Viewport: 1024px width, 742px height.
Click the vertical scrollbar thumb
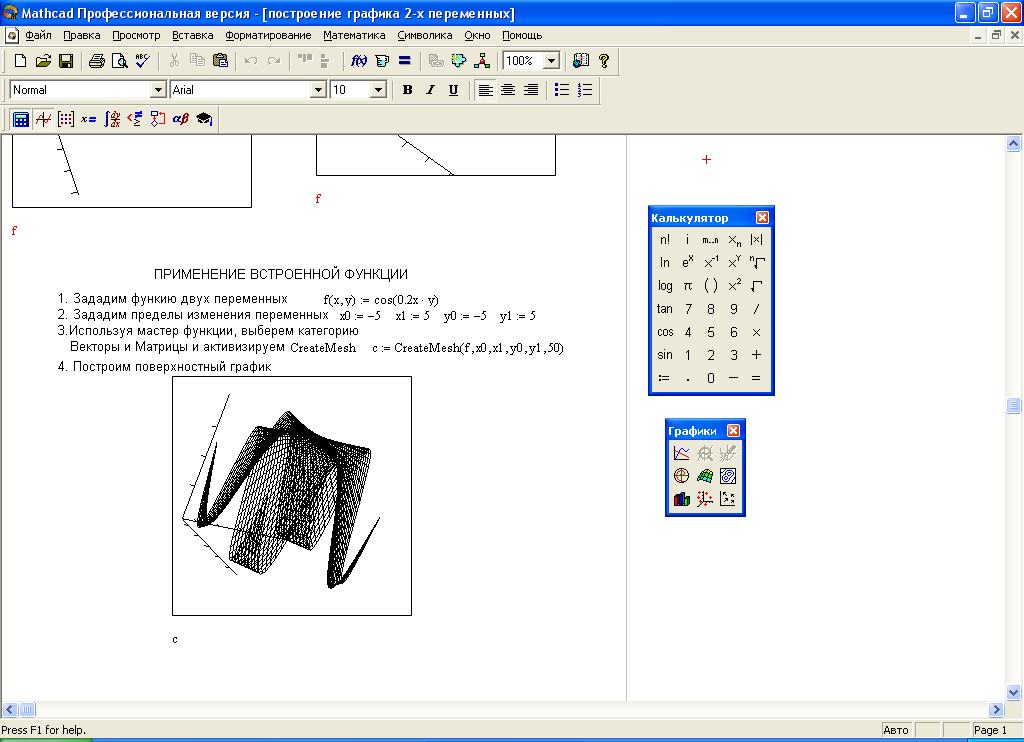[x=1013, y=406]
